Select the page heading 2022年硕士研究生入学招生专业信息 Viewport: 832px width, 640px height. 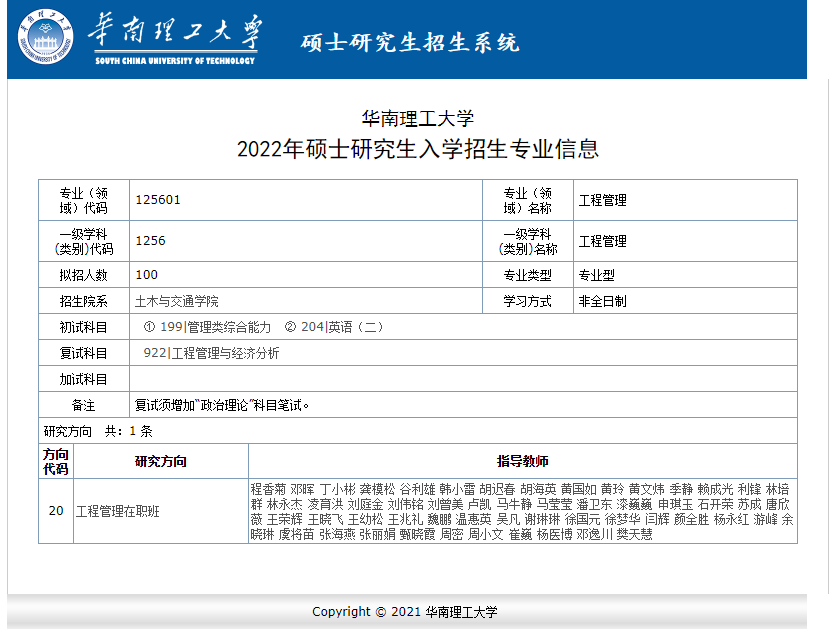click(418, 149)
